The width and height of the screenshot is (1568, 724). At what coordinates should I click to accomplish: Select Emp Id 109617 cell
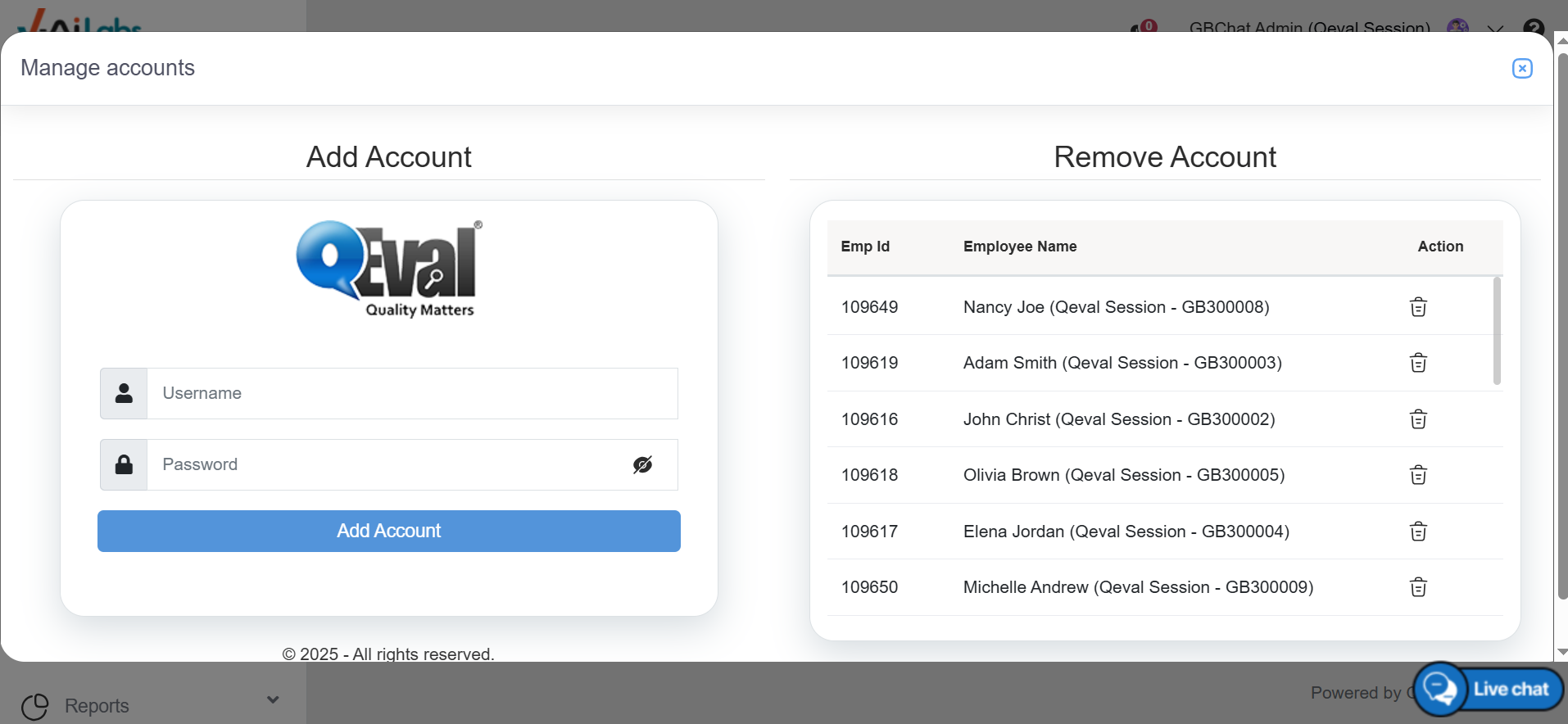pos(869,532)
